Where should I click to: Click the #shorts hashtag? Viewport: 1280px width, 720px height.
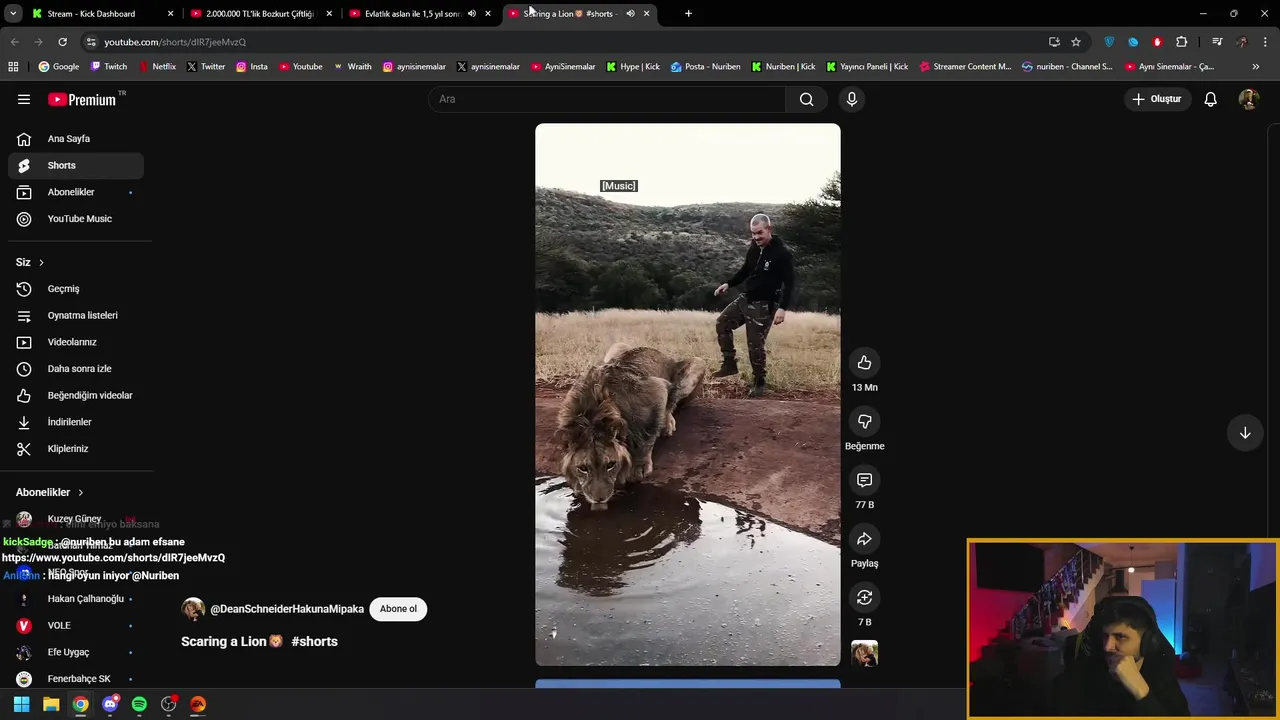click(314, 641)
